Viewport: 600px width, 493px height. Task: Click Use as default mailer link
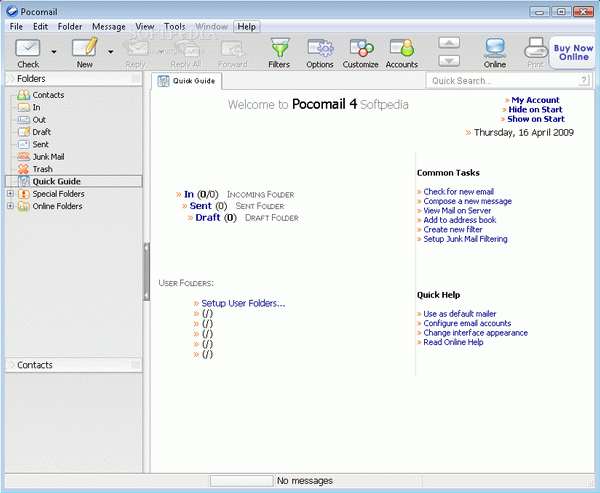tap(460, 314)
